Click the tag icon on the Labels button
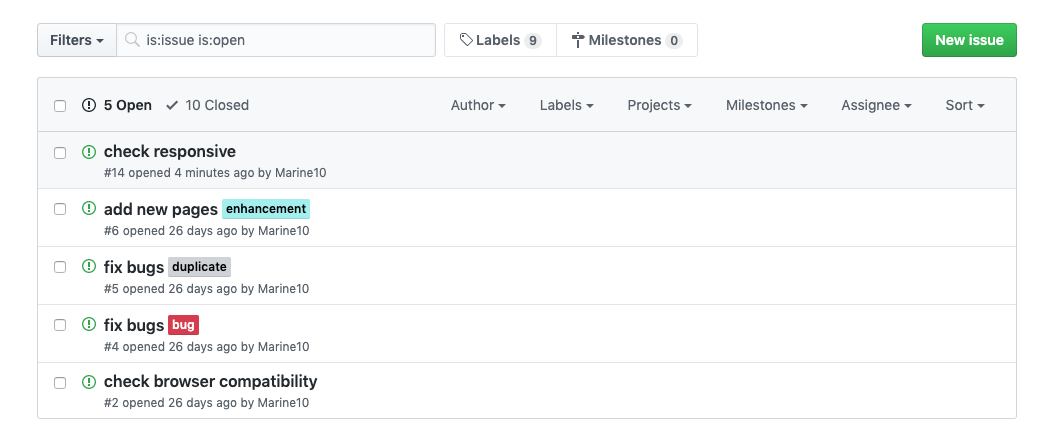1054x439 pixels. (x=466, y=40)
